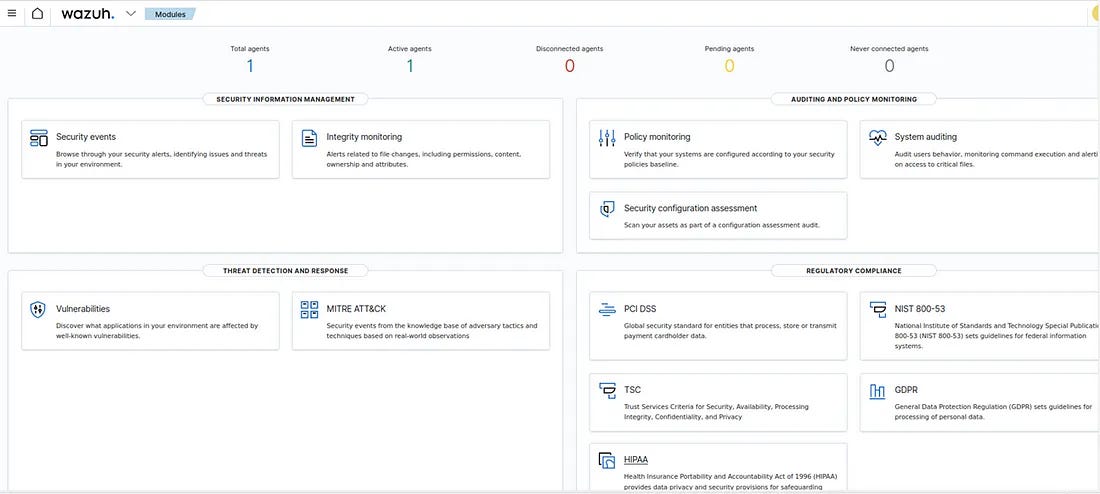Click the GDPR chart icon
1100x494 pixels.
(878, 391)
